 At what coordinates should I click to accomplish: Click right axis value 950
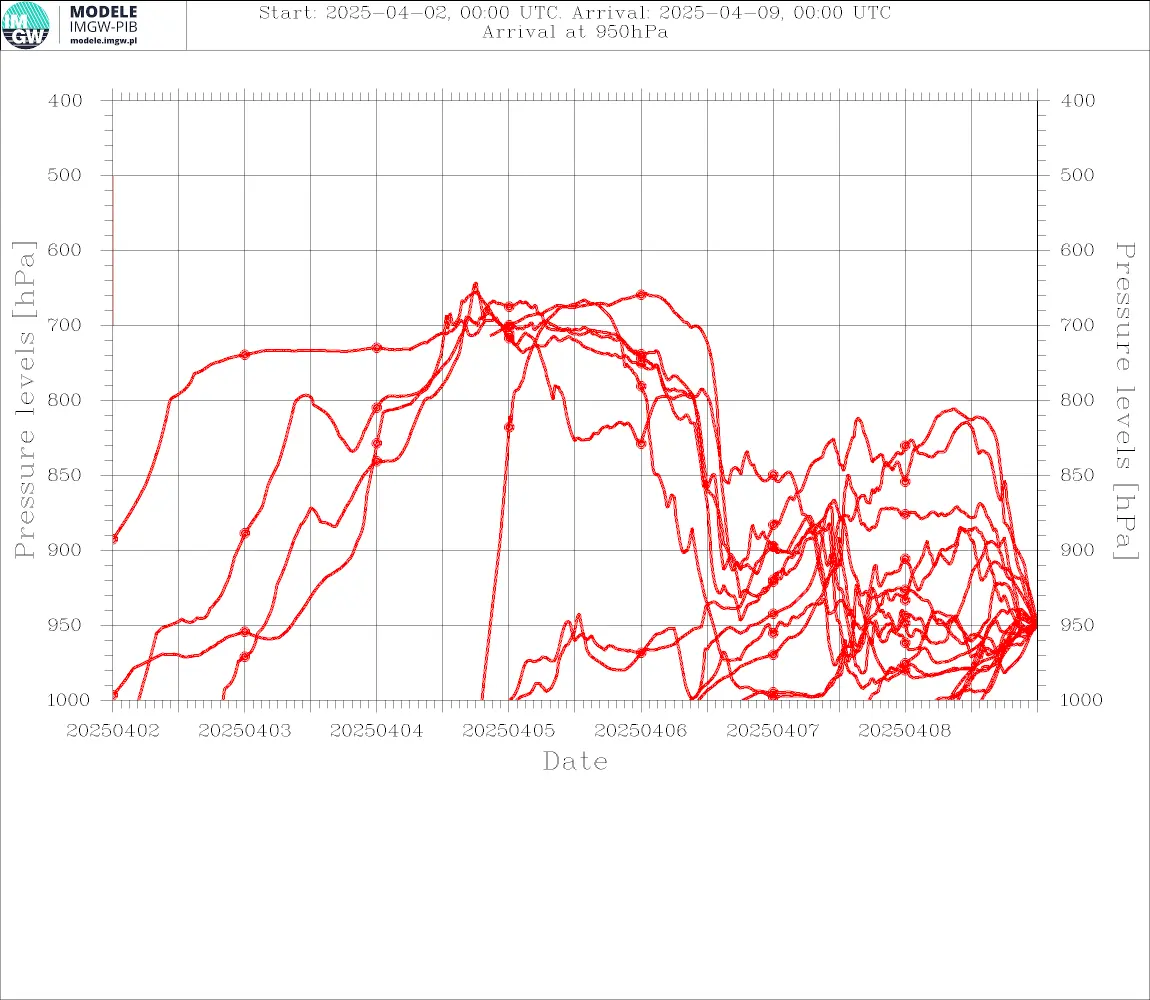[x=1078, y=625]
